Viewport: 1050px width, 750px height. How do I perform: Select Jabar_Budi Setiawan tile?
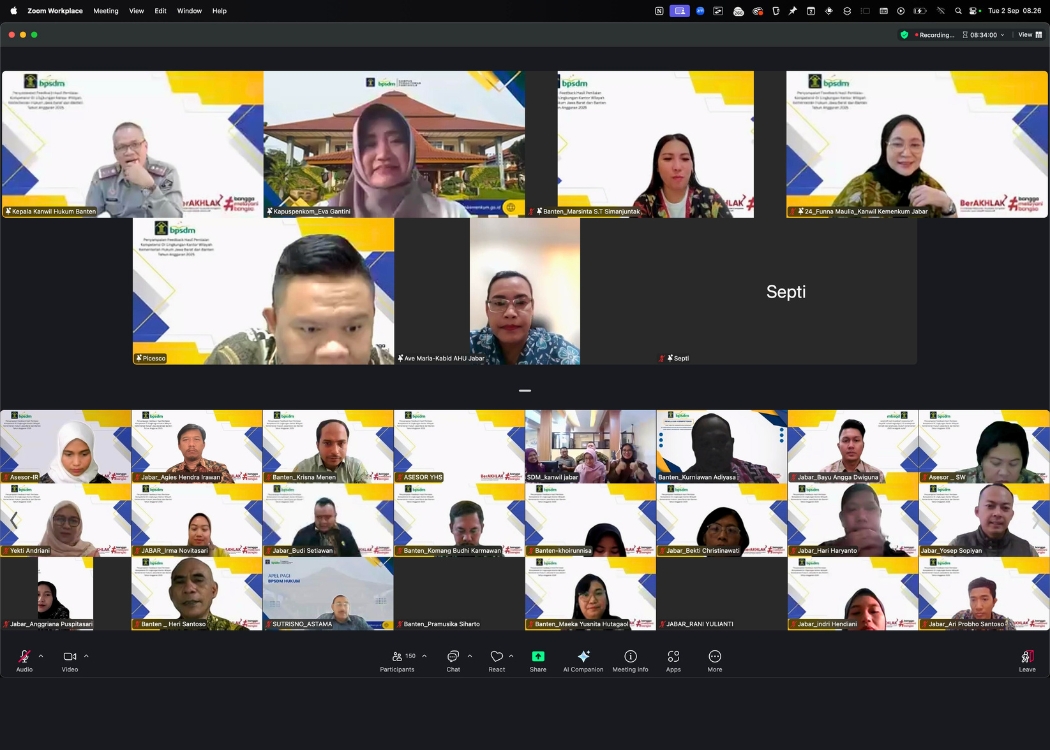[328, 520]
